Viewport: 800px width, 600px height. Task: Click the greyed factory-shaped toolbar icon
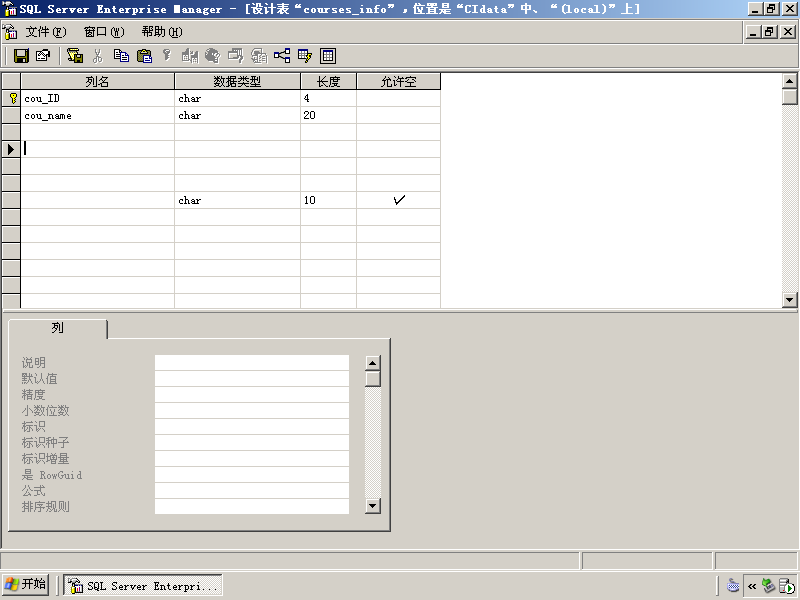click(190, 56)
